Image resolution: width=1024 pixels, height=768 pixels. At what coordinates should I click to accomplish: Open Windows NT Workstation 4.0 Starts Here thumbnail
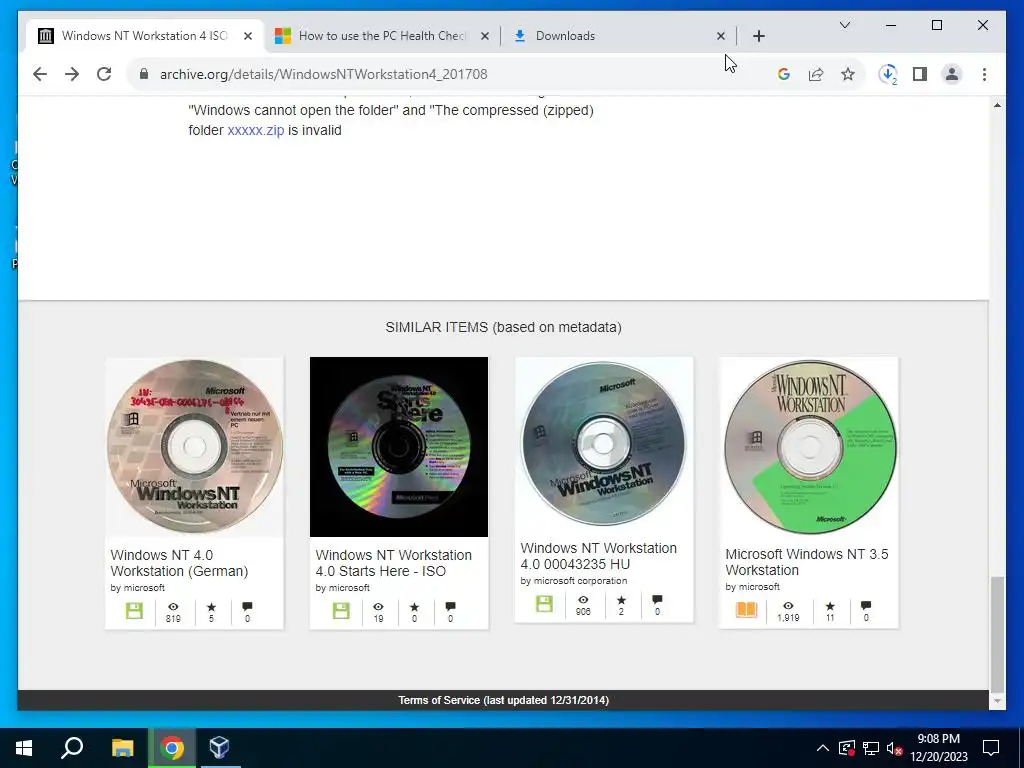[x=399, y=447]
